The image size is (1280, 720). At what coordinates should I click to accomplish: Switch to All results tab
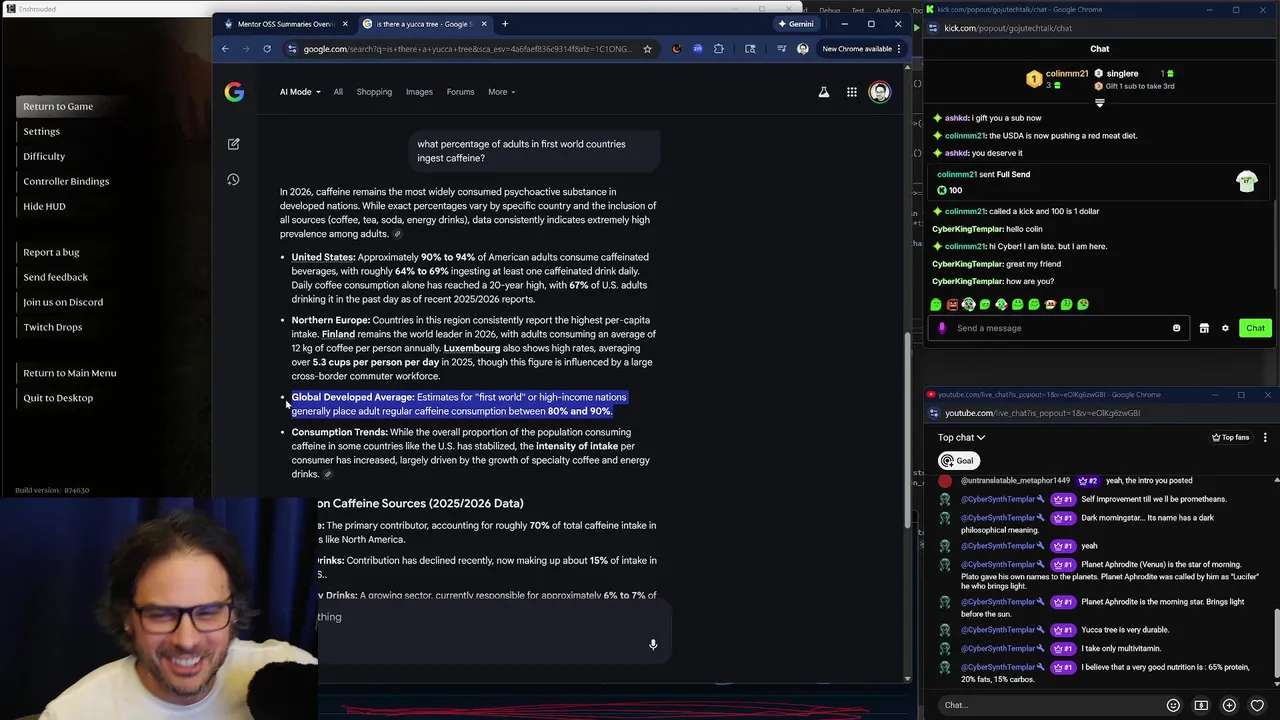point(338,92)
